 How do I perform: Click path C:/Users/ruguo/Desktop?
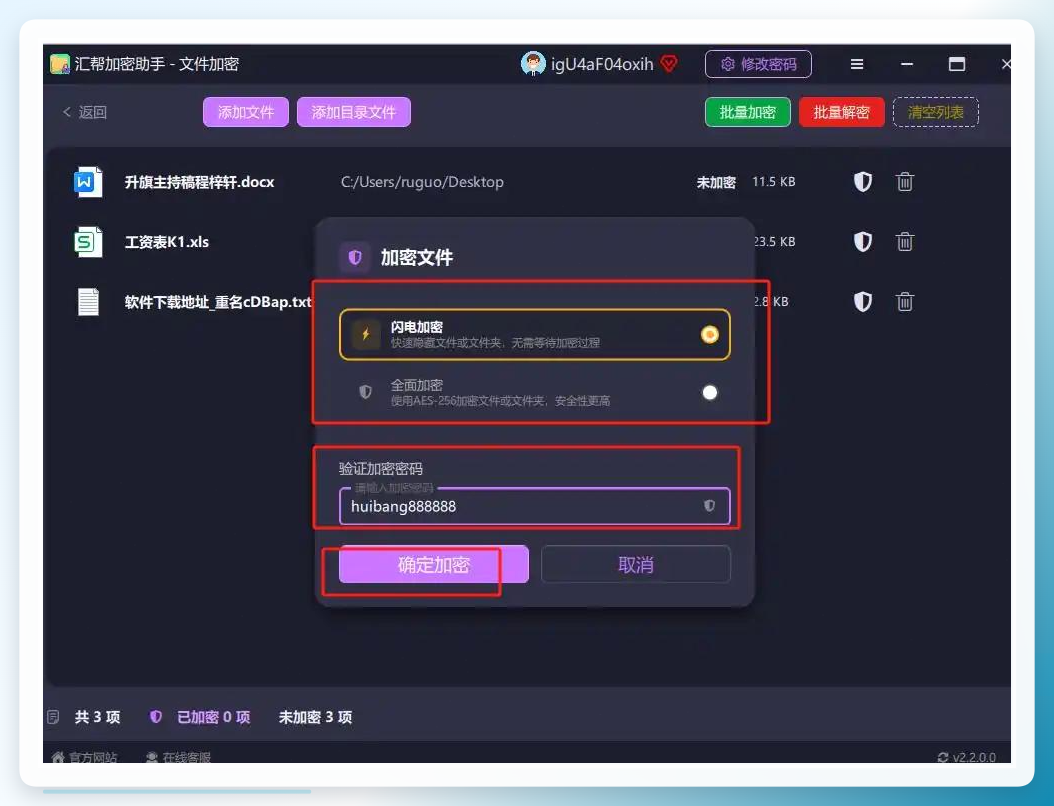click(x=422, y=182)
